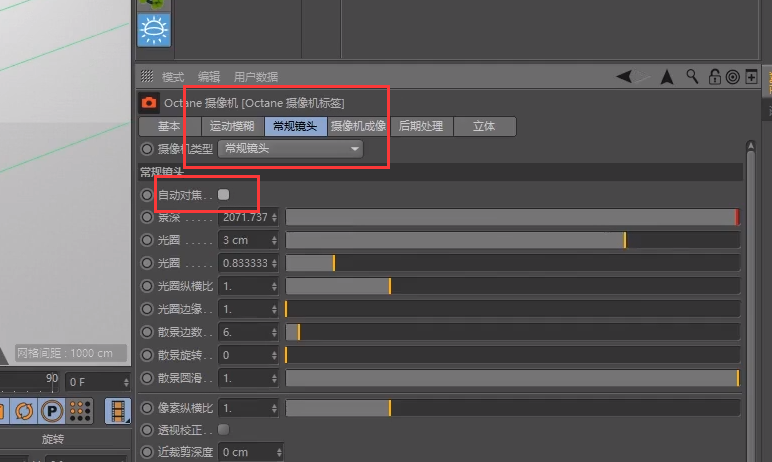The height and width of the screenshot is (462, 772).
Task: Click the up arrow navigation icon
Action: pyautogui.click(x=667, y=77)
